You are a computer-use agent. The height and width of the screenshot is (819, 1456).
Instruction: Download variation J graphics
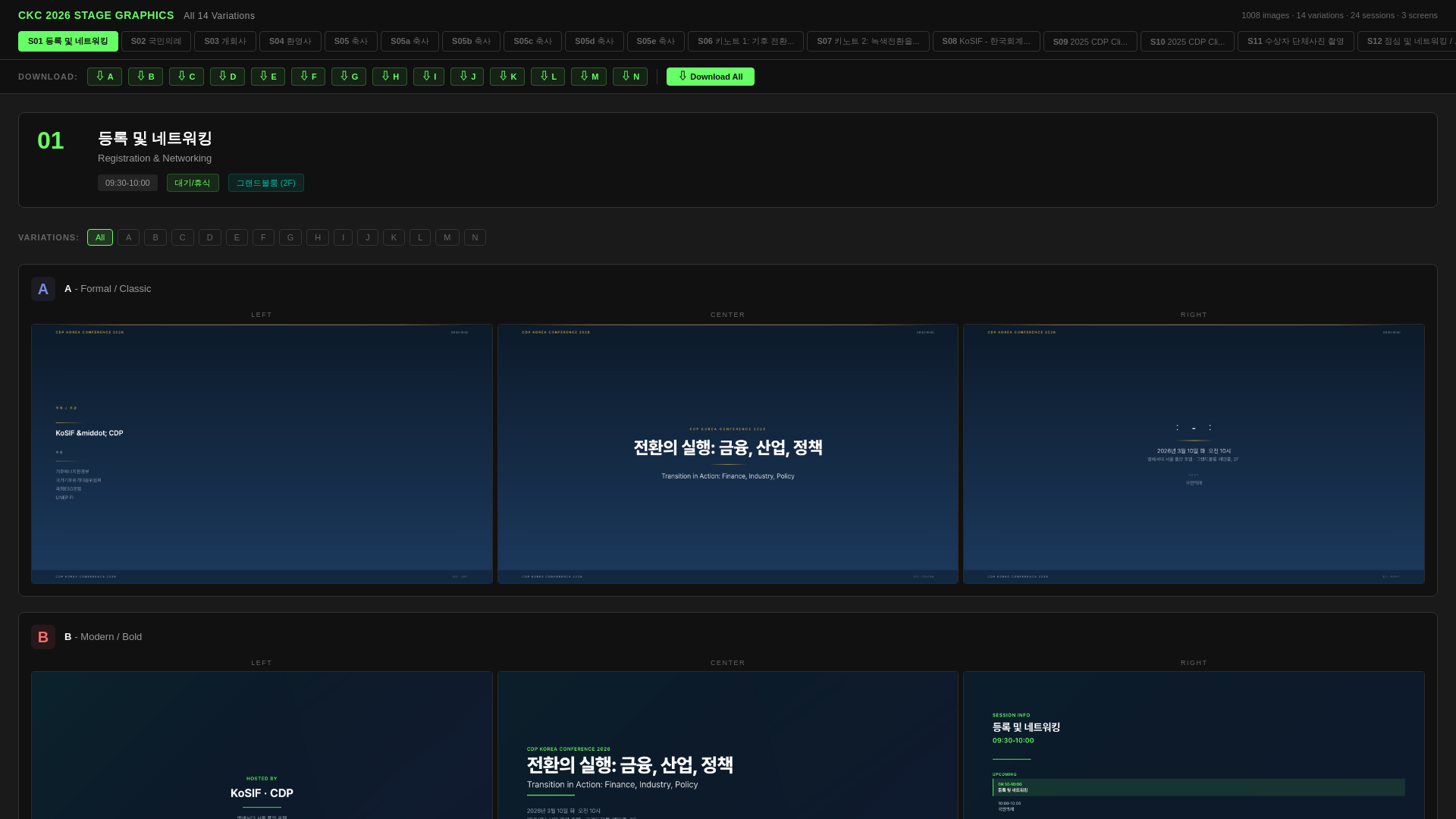click(467, 77)
